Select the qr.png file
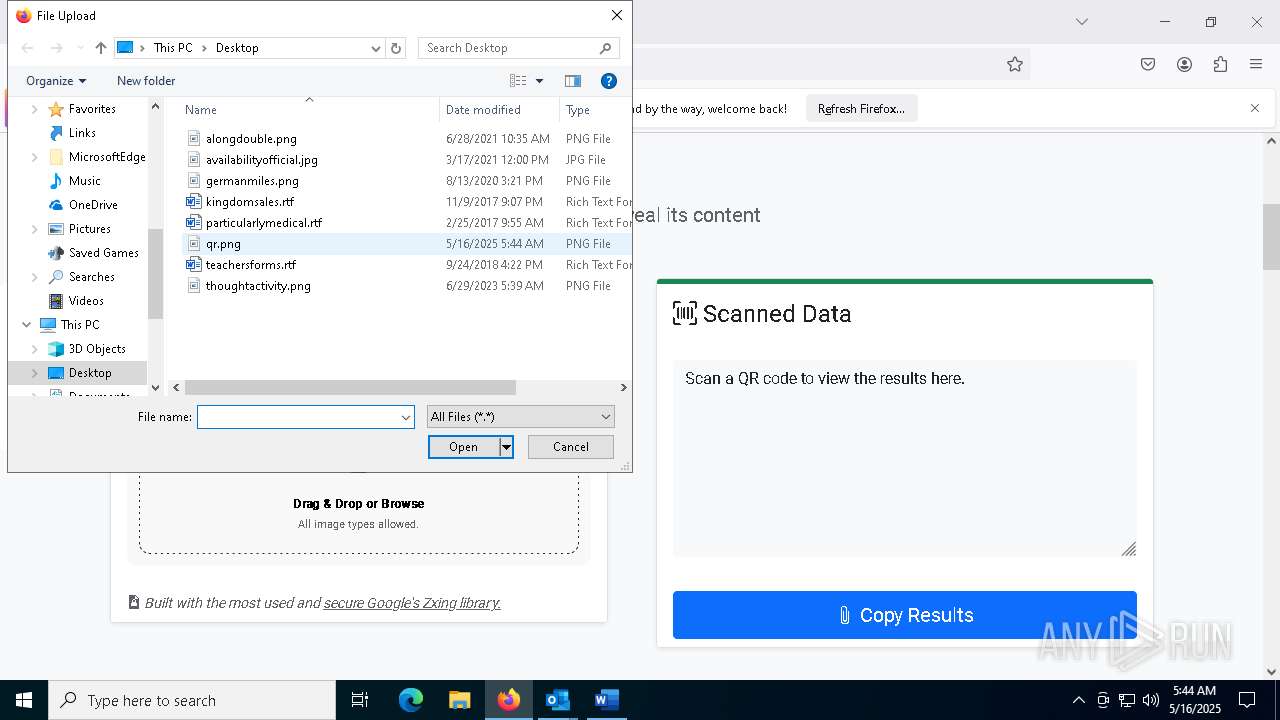 pos(223,244)
